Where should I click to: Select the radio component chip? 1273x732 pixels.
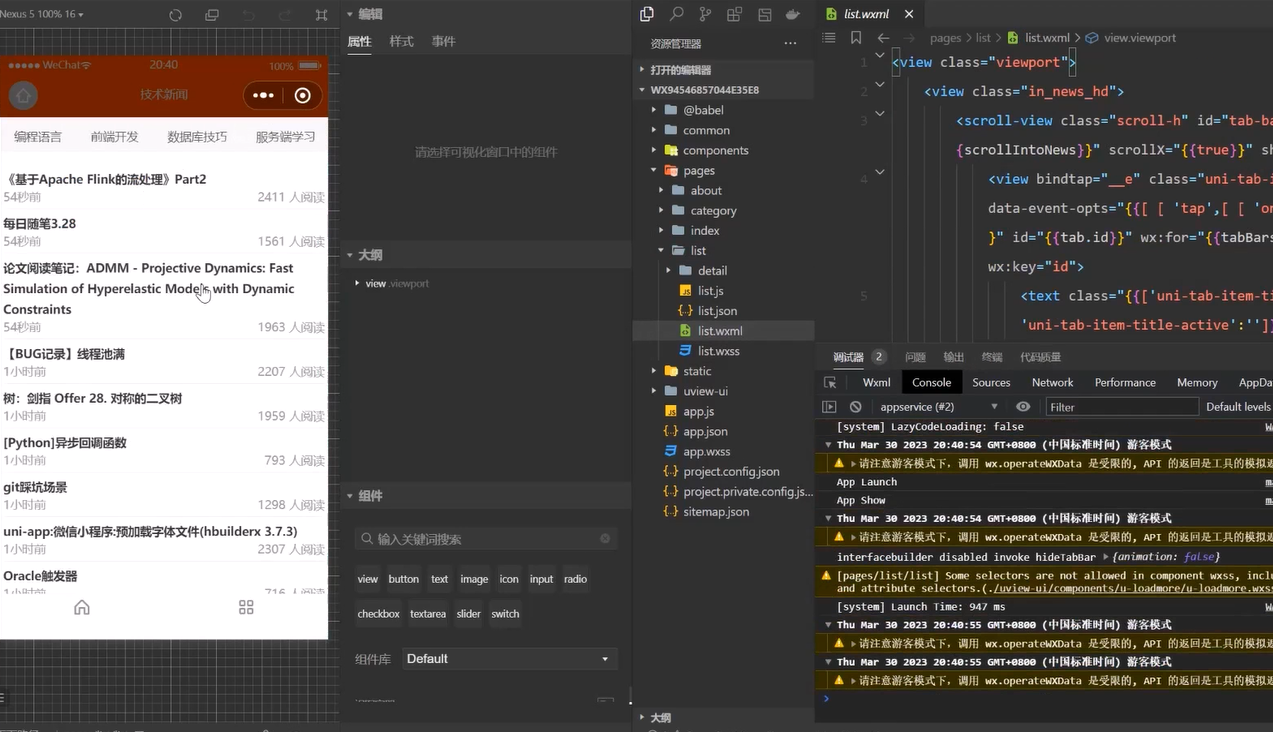(575, 579)
